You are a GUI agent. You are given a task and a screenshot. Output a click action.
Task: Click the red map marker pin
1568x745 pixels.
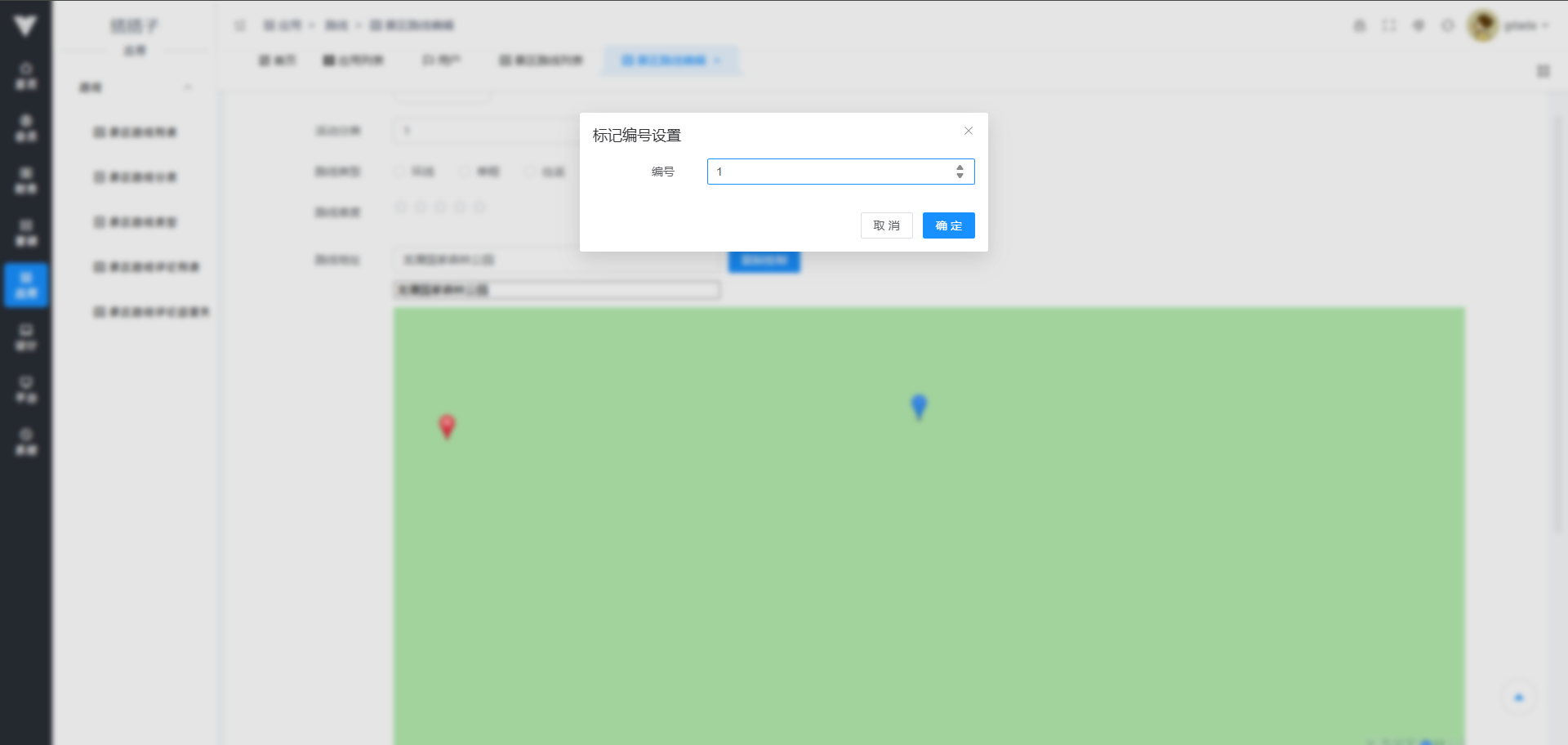tap(447, 426)
